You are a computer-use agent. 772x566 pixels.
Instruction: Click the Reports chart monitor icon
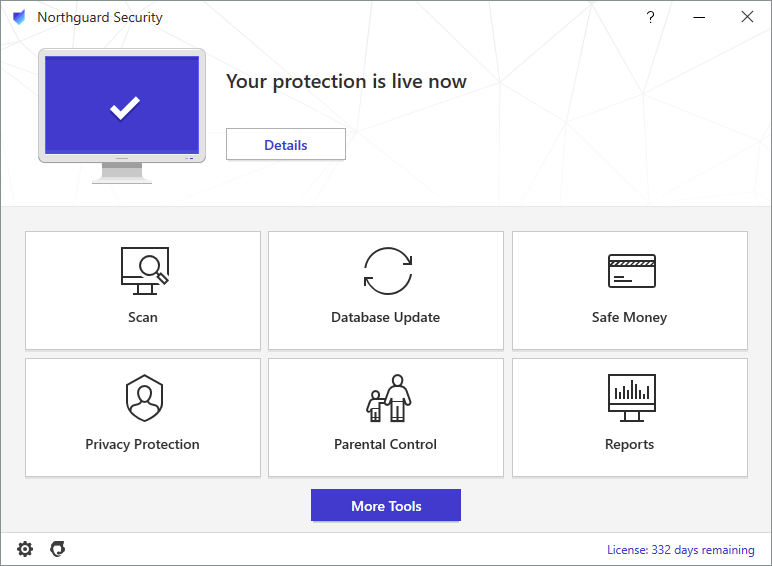tap(630, 398)
